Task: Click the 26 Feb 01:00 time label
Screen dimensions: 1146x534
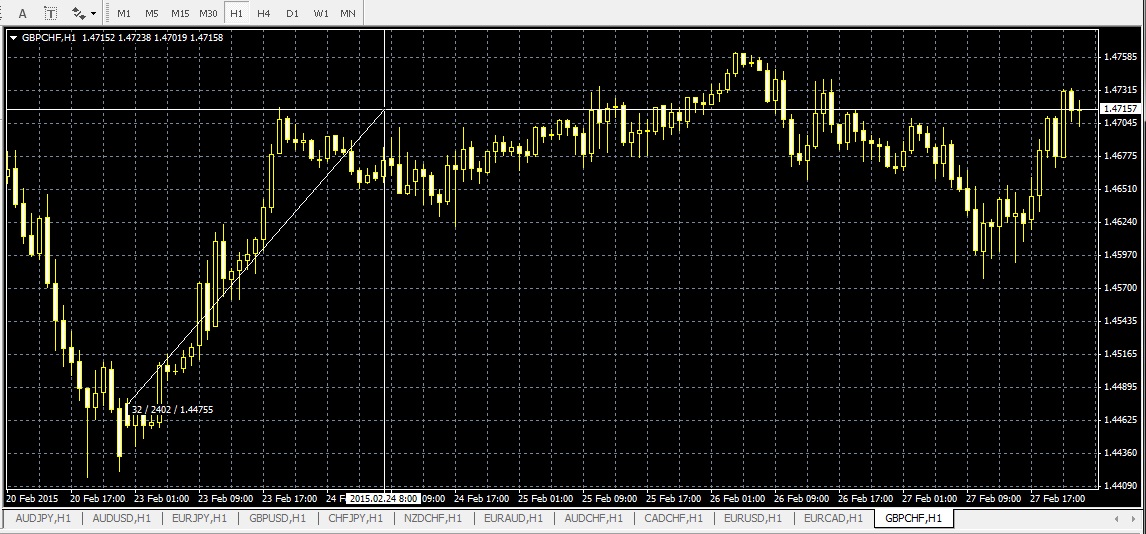Action: click(x=738, y=498)
